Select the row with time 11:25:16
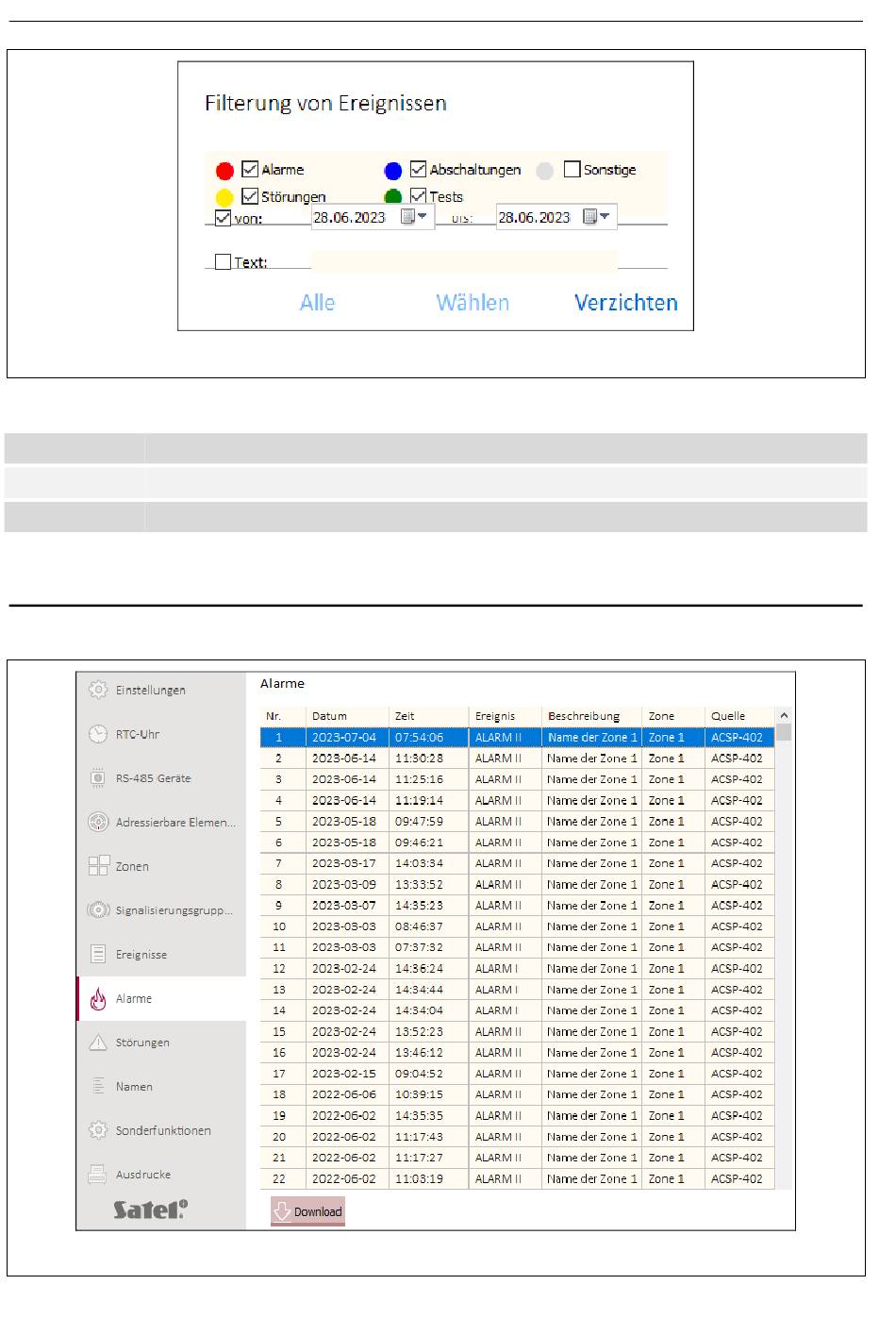 pyautogui.click(x=517, y=779)
